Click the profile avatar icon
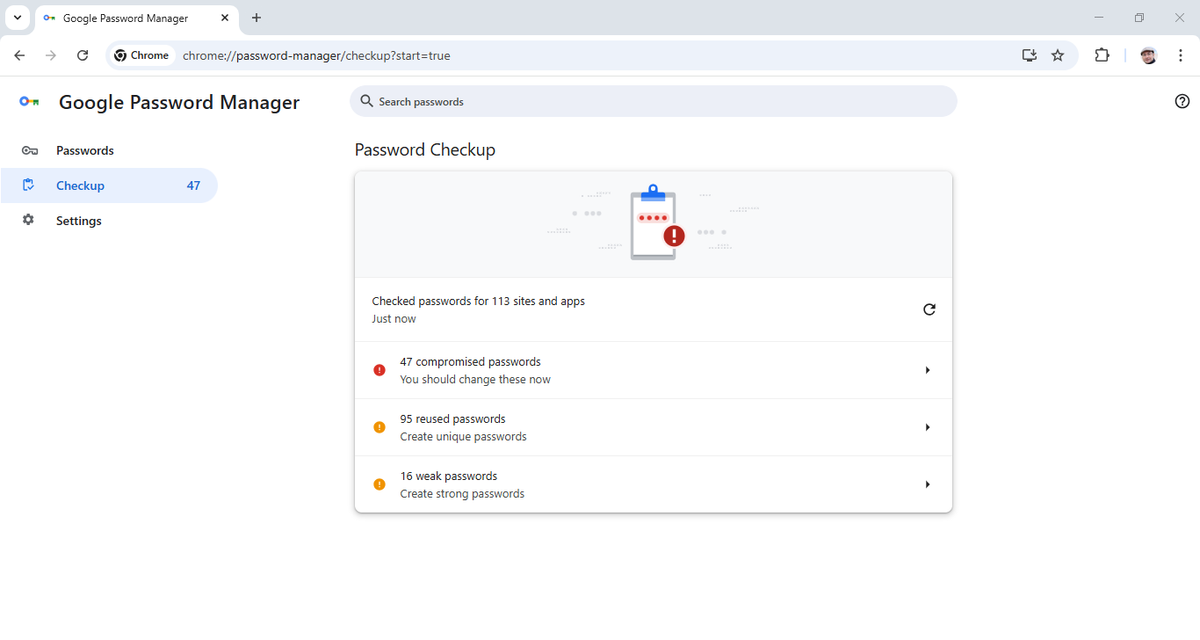This screenshot has height=640, width=1200. point(1148,55)
